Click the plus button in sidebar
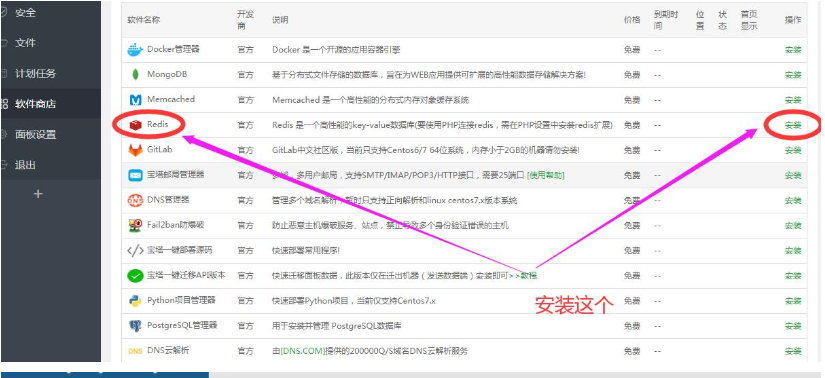This screenshot has width=825, height=378. (x=38, y=194)
